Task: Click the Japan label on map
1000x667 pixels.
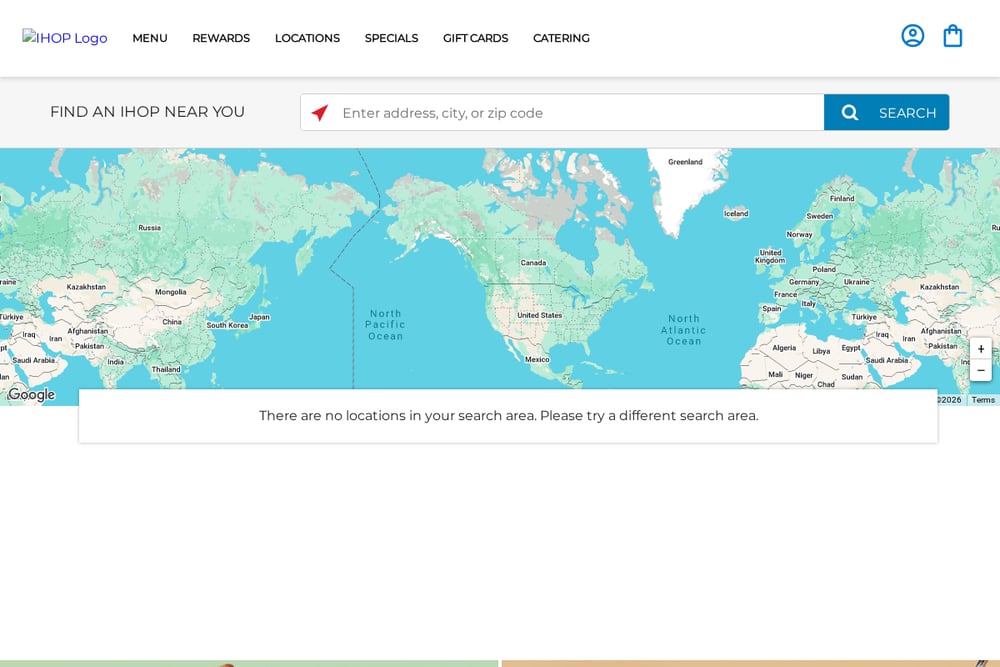Action: [259, 317]
